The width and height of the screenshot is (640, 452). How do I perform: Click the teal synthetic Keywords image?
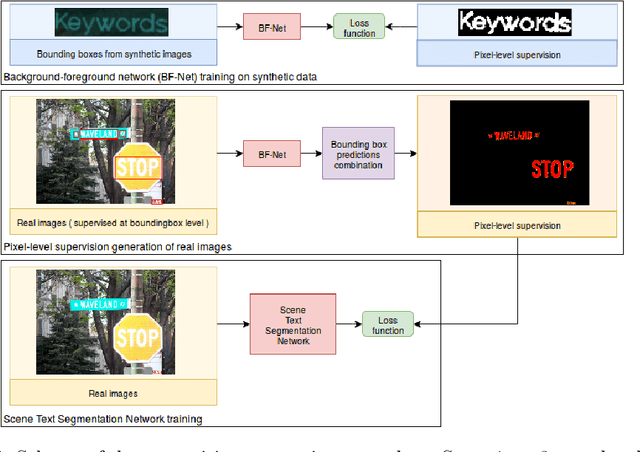[112, 22]
